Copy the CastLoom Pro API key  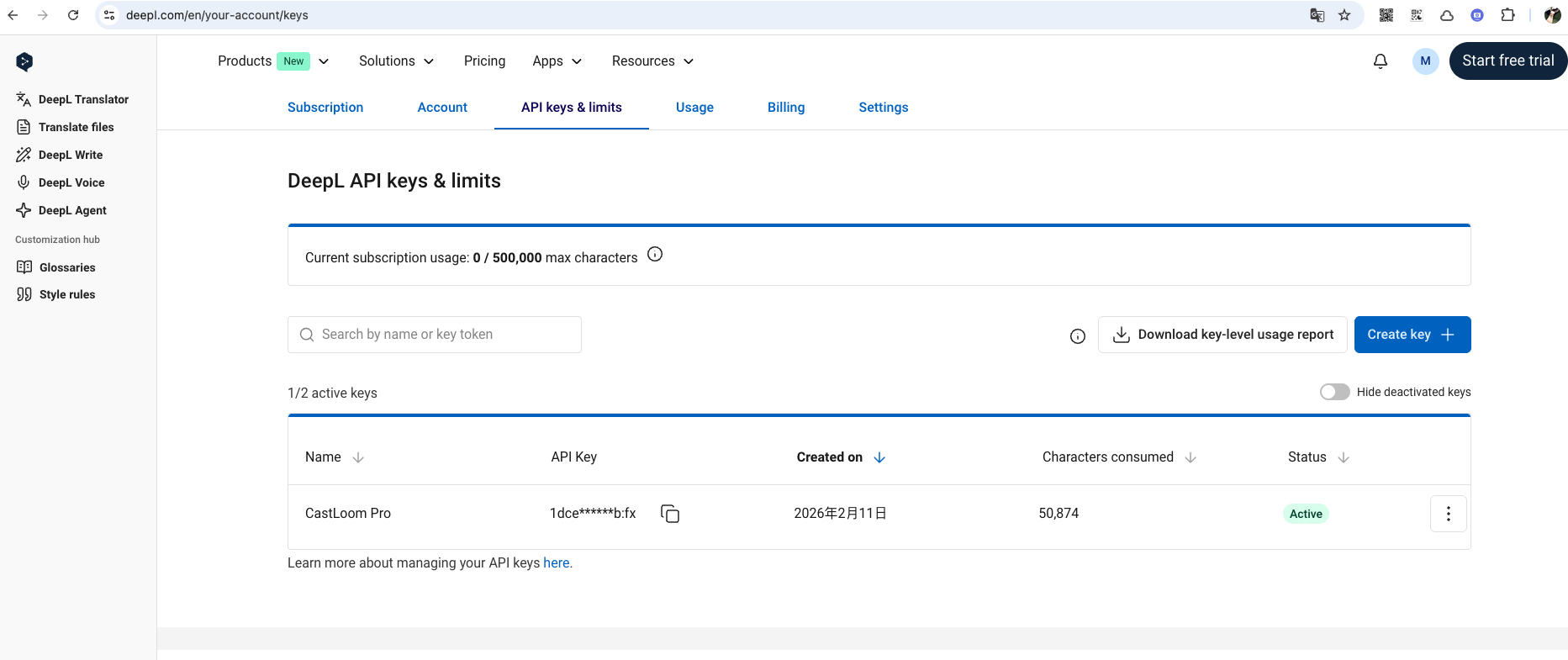coord(670,514)
